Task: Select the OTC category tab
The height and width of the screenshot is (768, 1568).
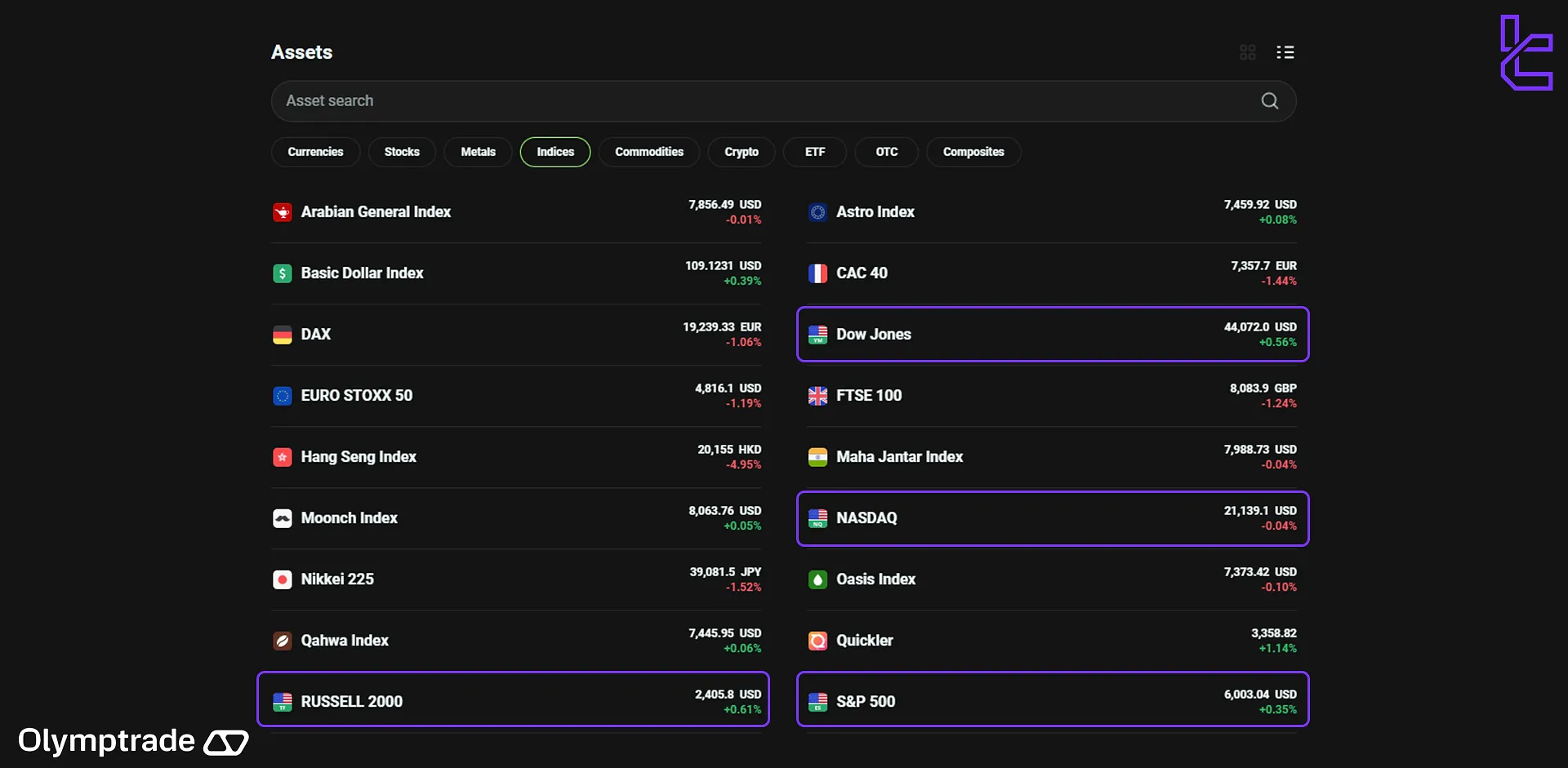Action: 887,152
